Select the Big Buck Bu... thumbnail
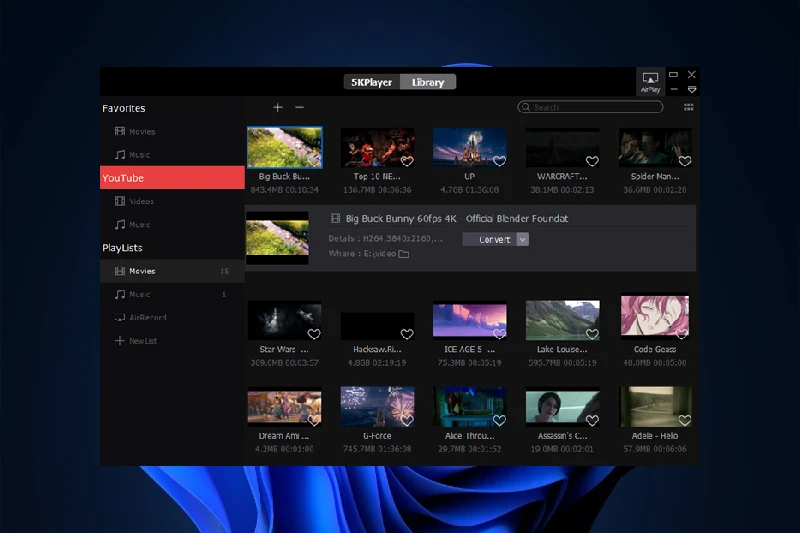The width and height of the screenshot is (800, 533). (x=285, y=147)
